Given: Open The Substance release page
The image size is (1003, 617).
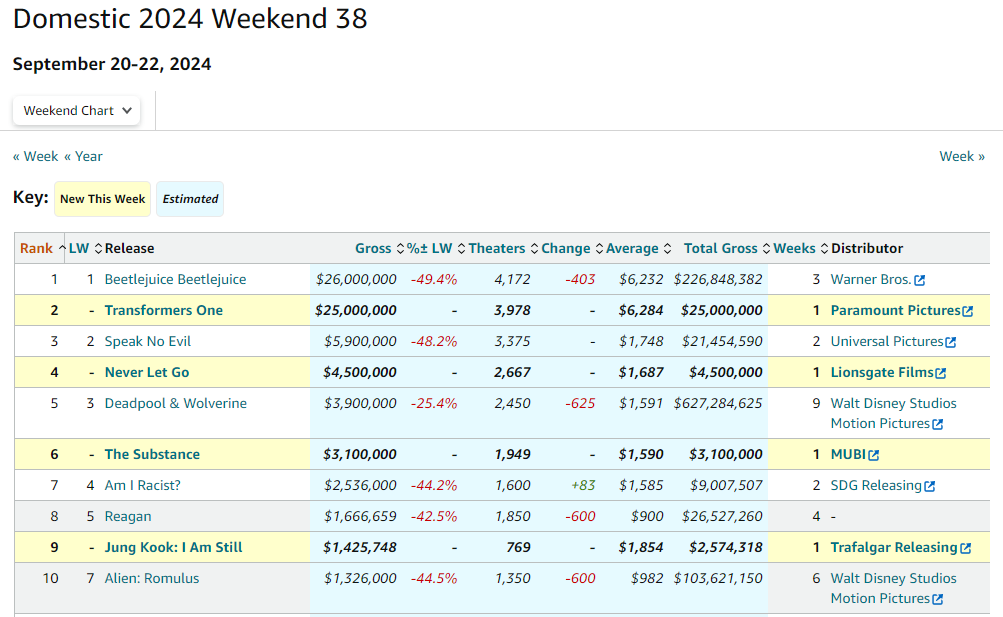Looking at the screenshot, I should coord(152,454).
